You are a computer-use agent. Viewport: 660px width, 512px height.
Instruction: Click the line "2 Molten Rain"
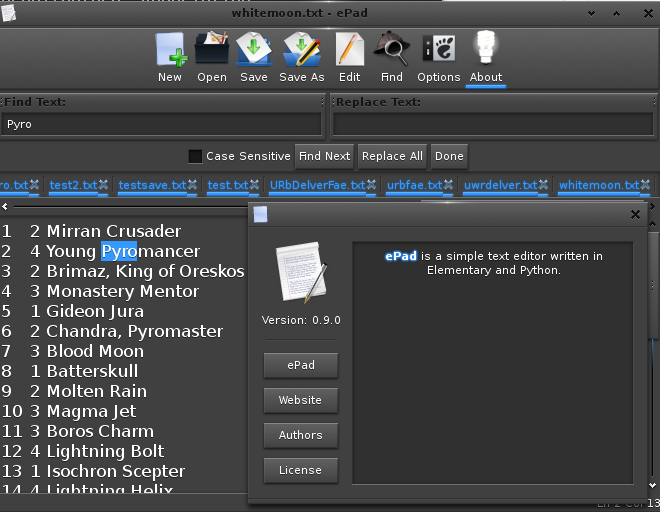pos(88,391)
